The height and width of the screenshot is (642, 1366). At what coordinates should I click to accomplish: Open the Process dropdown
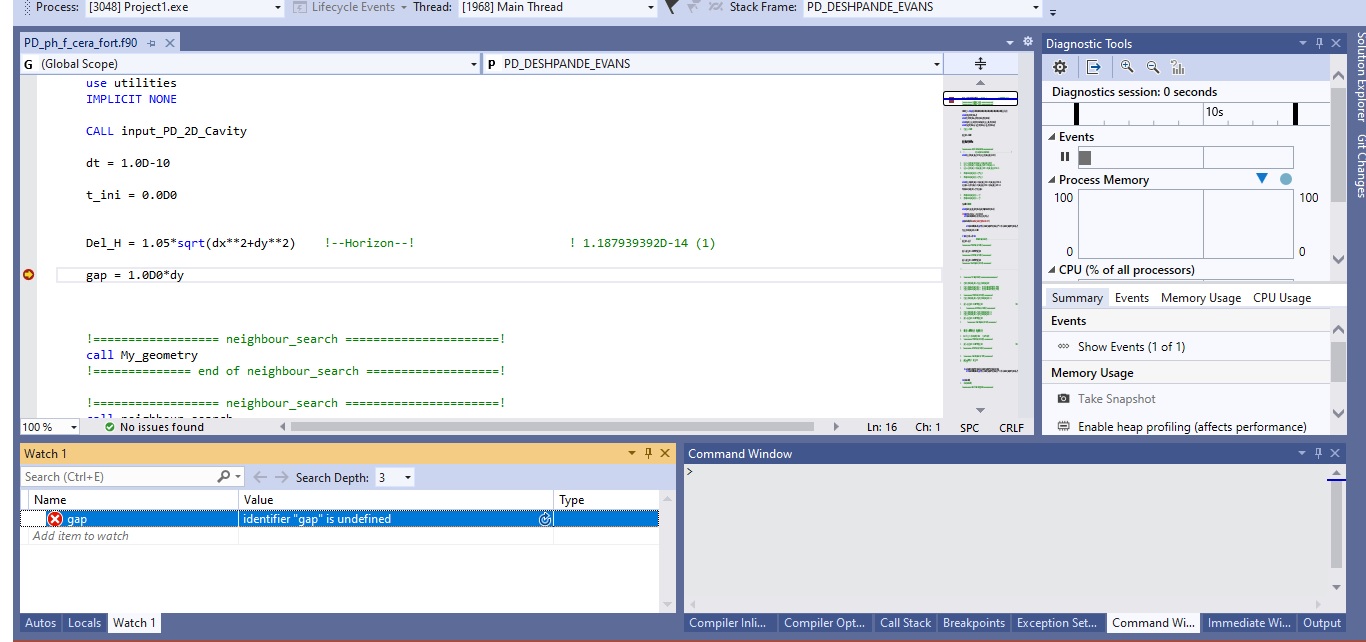coord(278,7)
